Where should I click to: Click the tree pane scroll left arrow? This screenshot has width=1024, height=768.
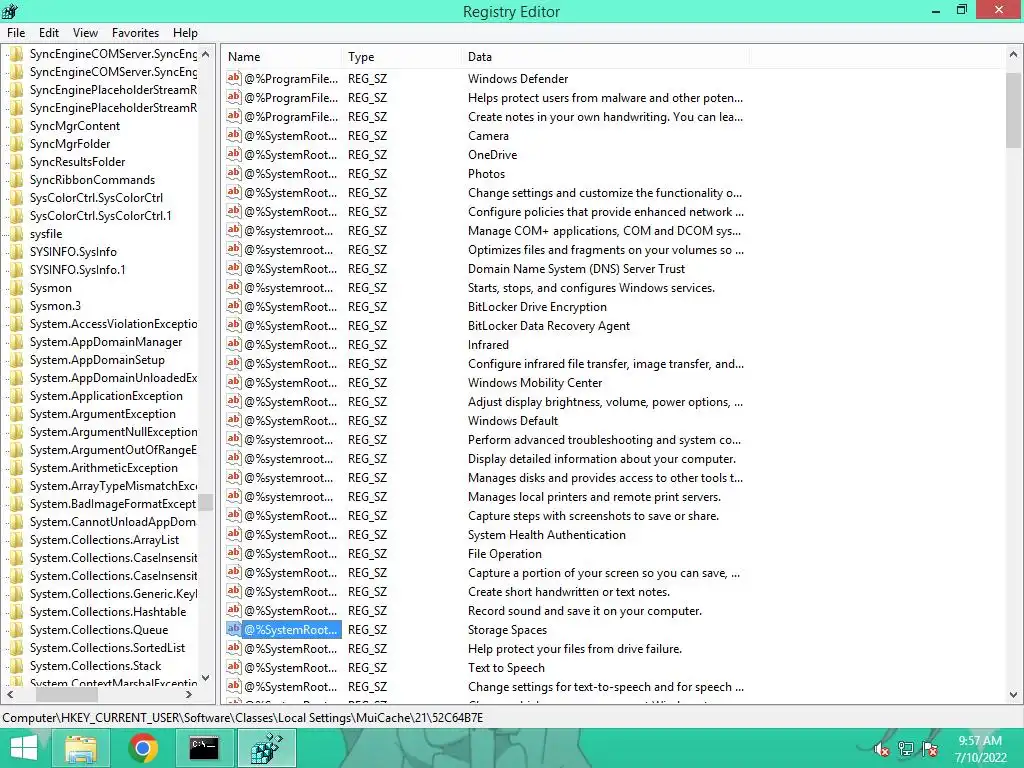click(10, 694)
